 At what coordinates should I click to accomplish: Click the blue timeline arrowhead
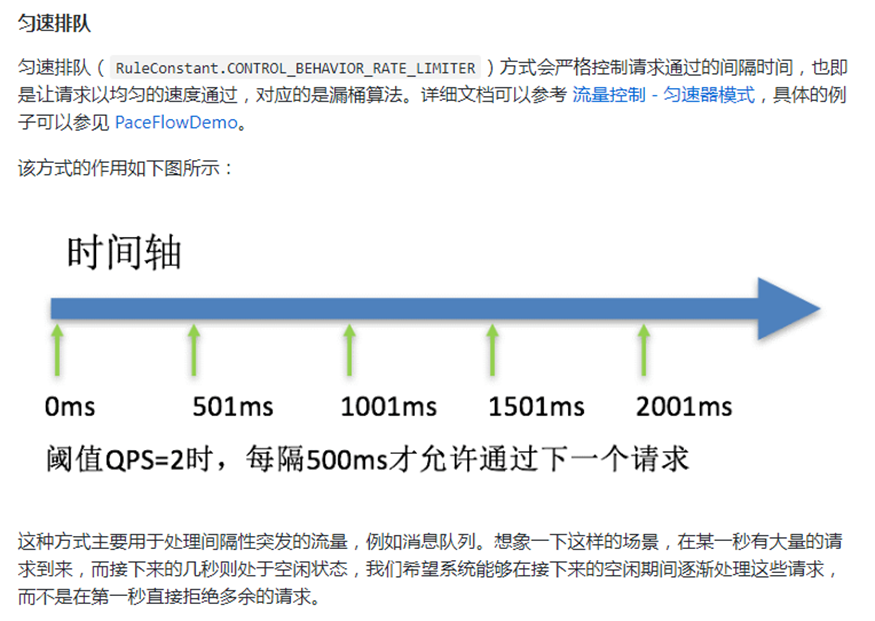click(788, 309)
